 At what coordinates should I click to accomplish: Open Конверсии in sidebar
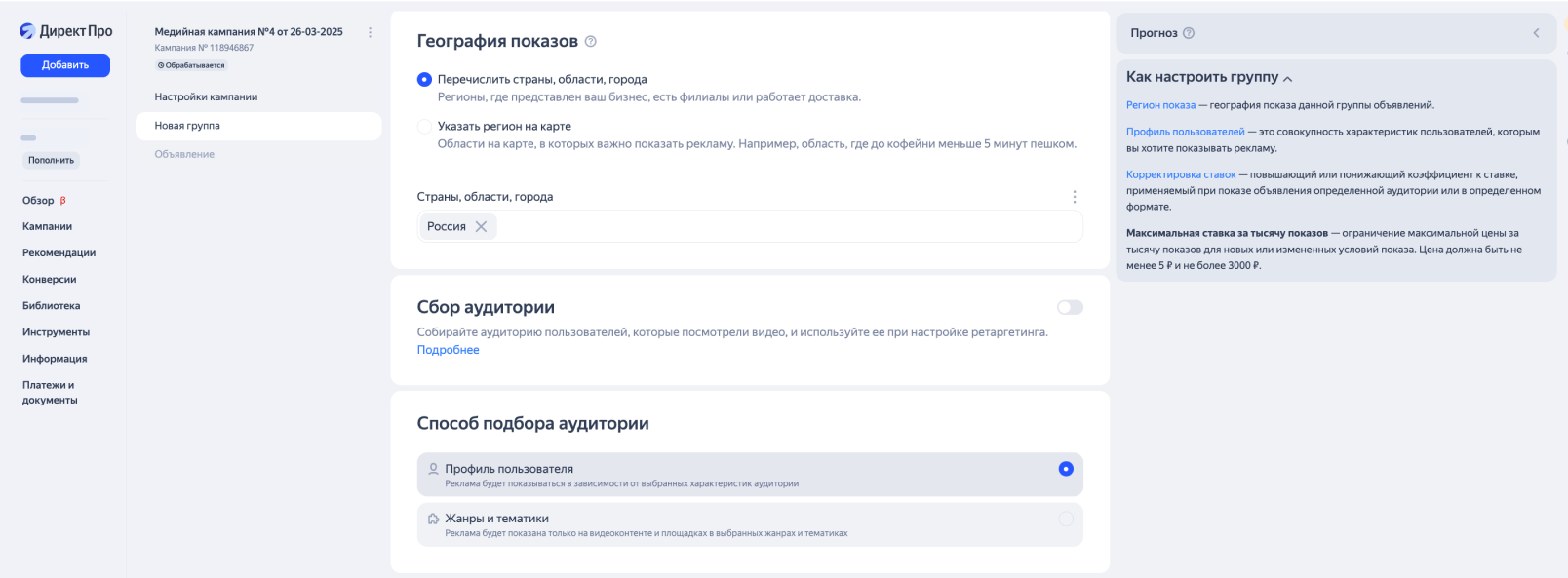(x=49, y=280)
